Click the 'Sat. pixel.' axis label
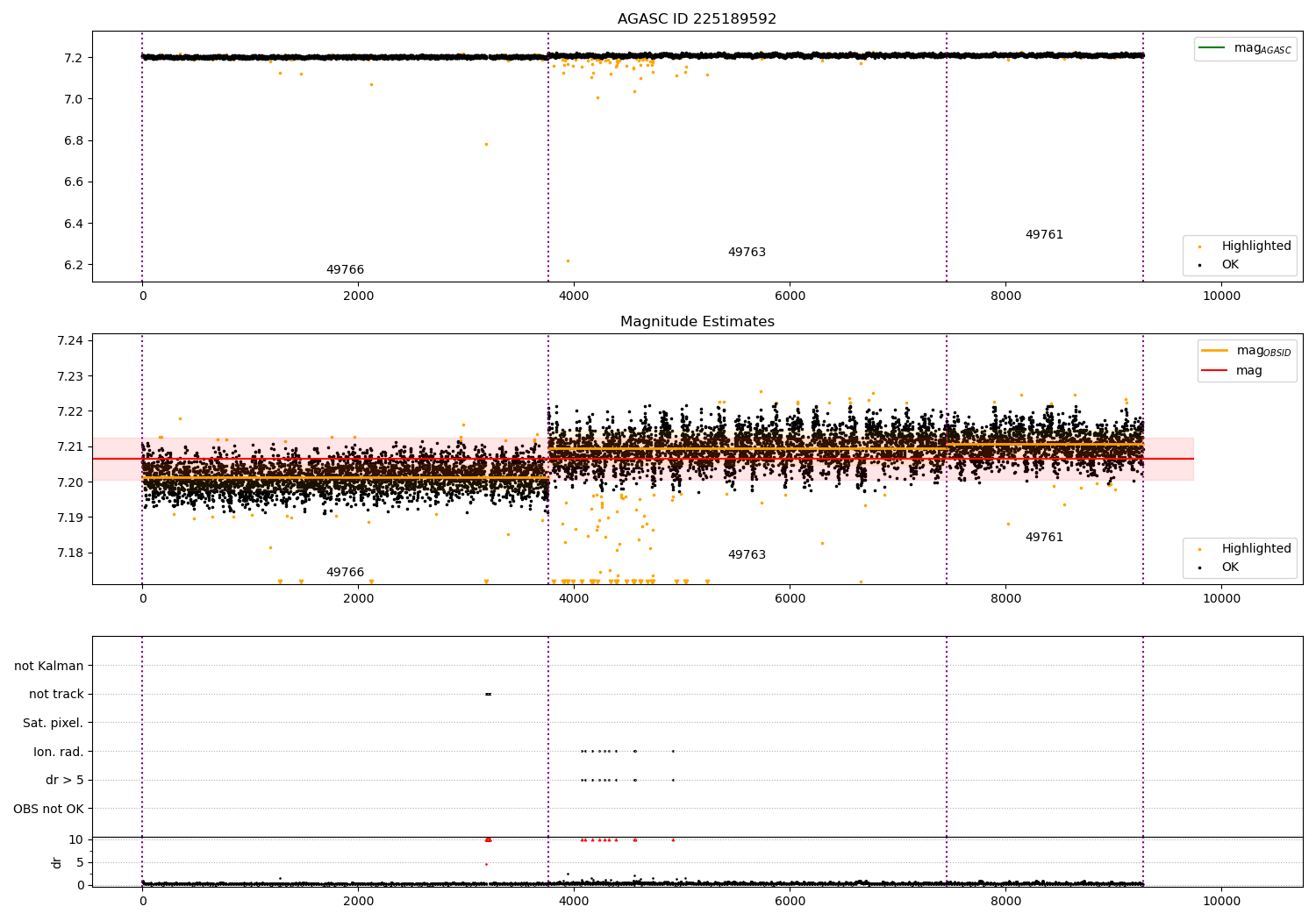Image resolution: width=1316 pixels, height=921 pixels. [x=54, y=724]
